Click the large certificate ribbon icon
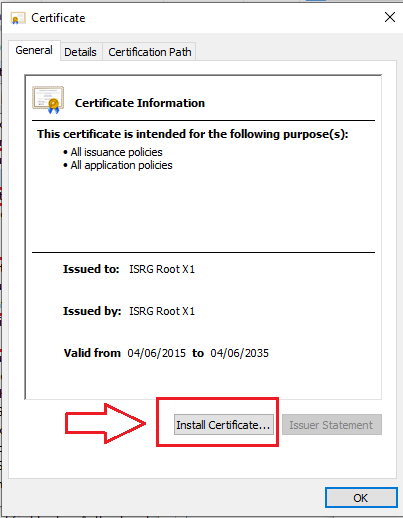This screenshot has width=403, height=518. point(48,100)
